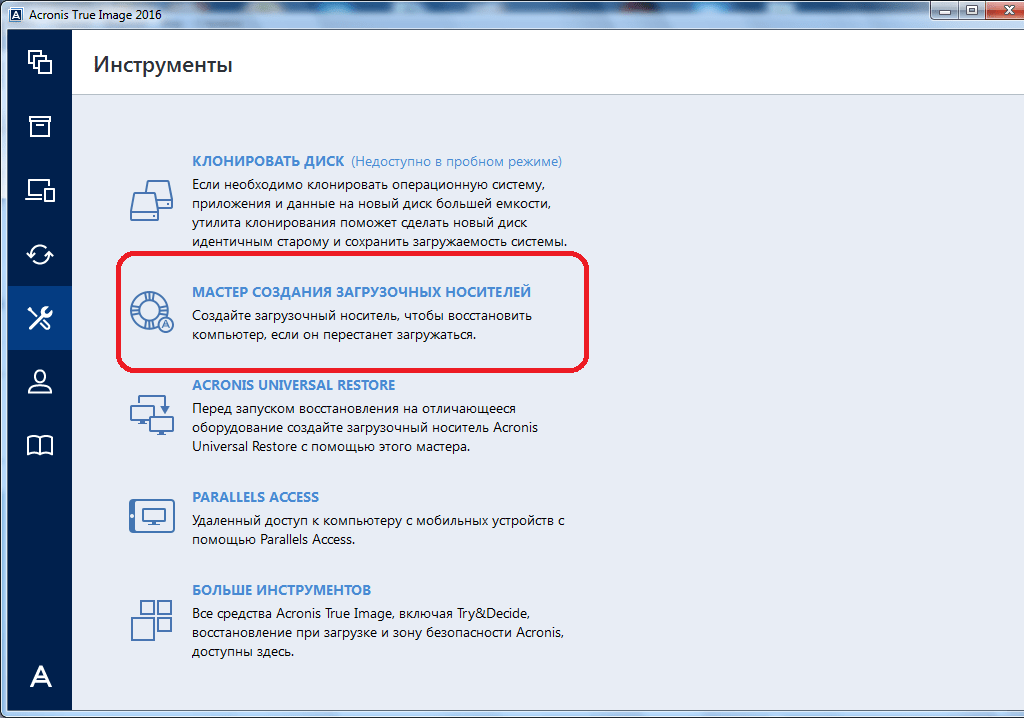Open ACRONIS UNIVERSAL RESTORE link
The height and width of the screenshot is (718, 1024).
293,385
